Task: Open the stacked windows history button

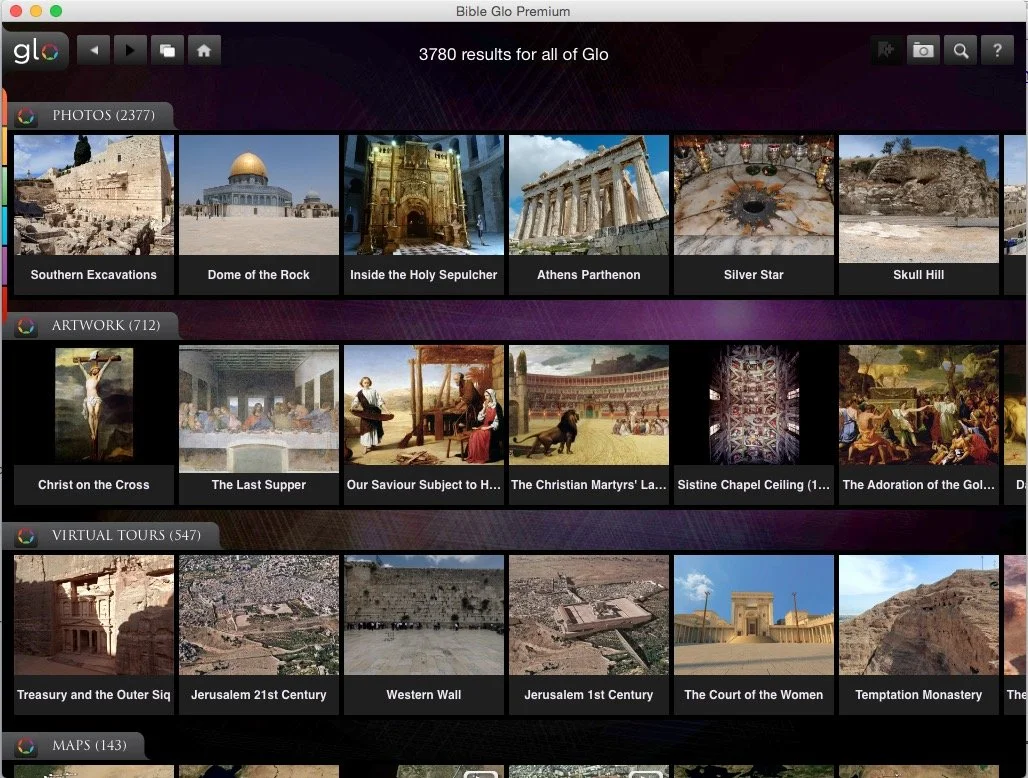Action: tap(167, 50)
